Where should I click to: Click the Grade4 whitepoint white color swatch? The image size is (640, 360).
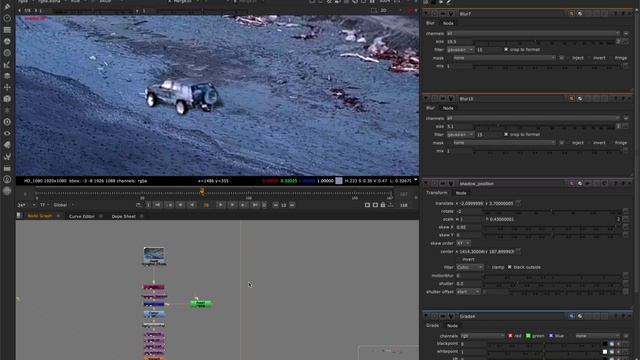[605, 351]
